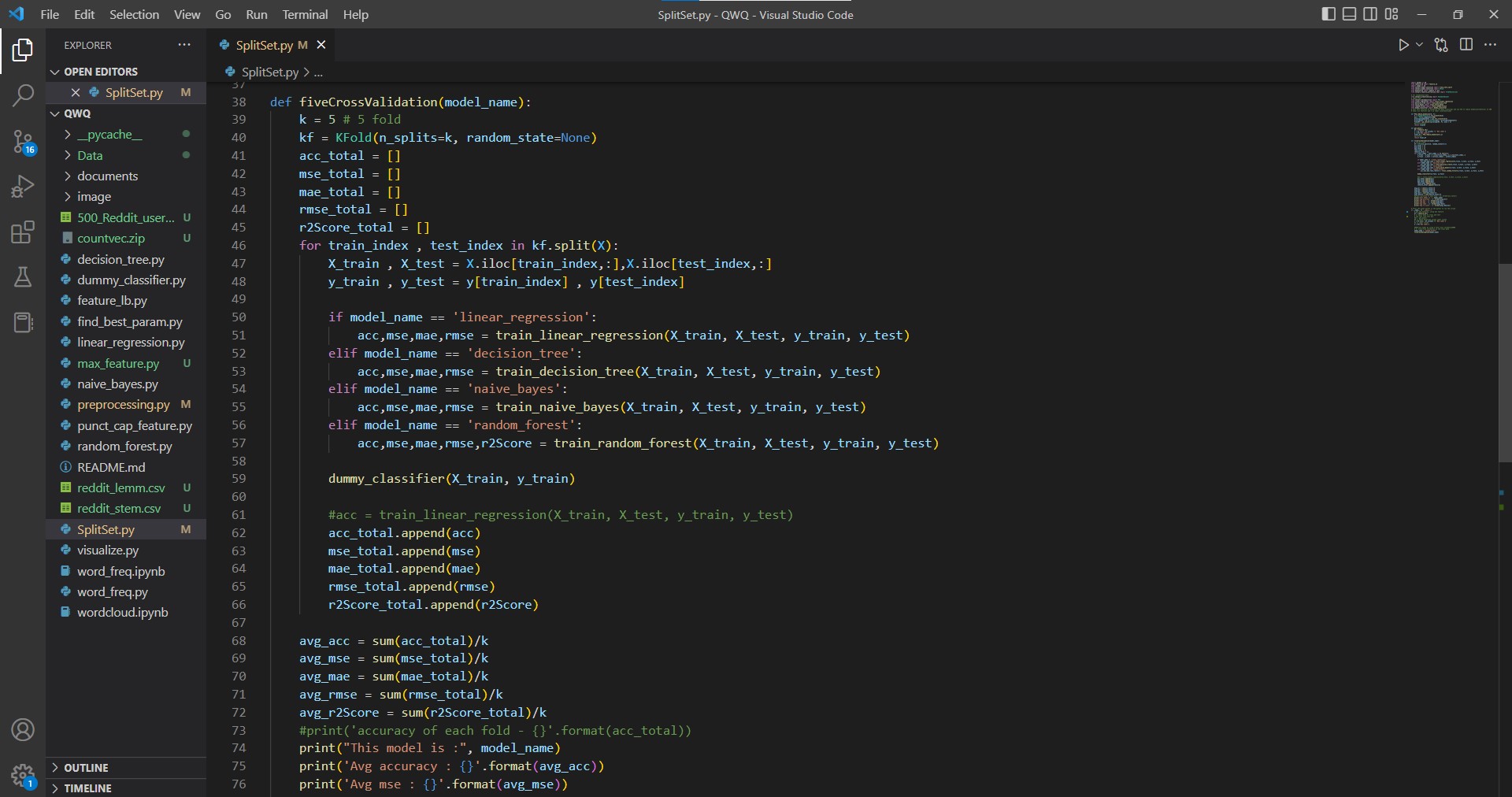Customize layout icon in title bar
Image resolution: width=1512 pixels, height=797 pixels.
point(1392,14)
